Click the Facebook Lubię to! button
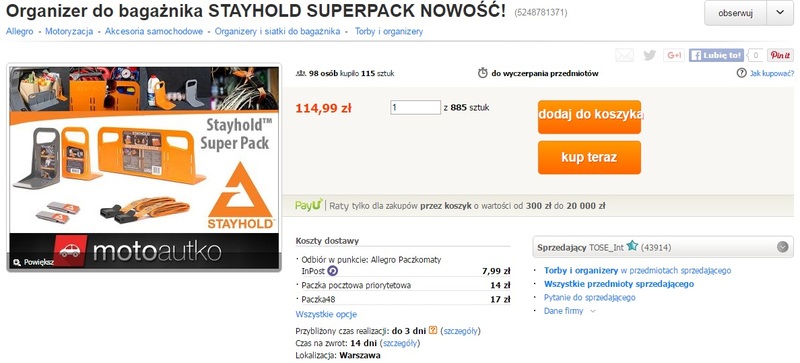Screen dimensions: 800x363 (x=716, y=55)
